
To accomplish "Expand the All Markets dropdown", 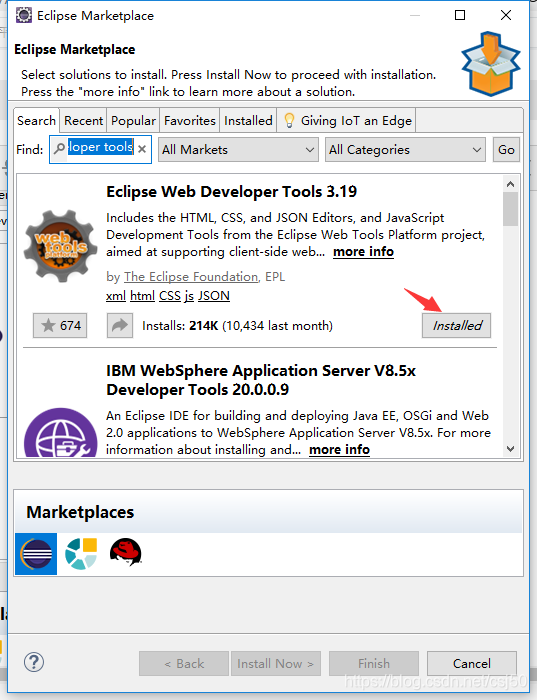I will [x=238, y=150].
